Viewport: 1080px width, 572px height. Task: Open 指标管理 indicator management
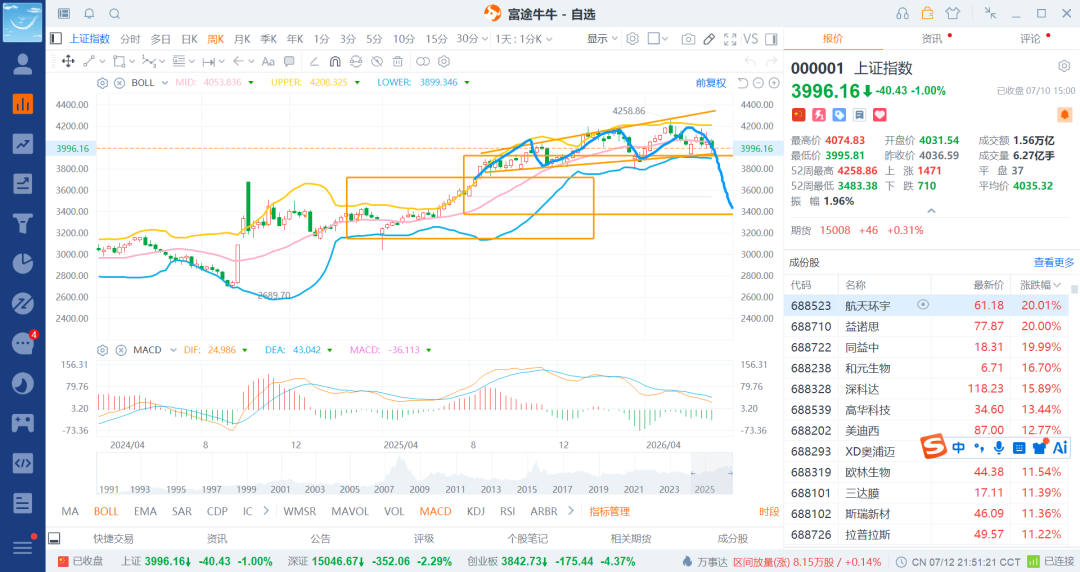click(x=610, y=511)
